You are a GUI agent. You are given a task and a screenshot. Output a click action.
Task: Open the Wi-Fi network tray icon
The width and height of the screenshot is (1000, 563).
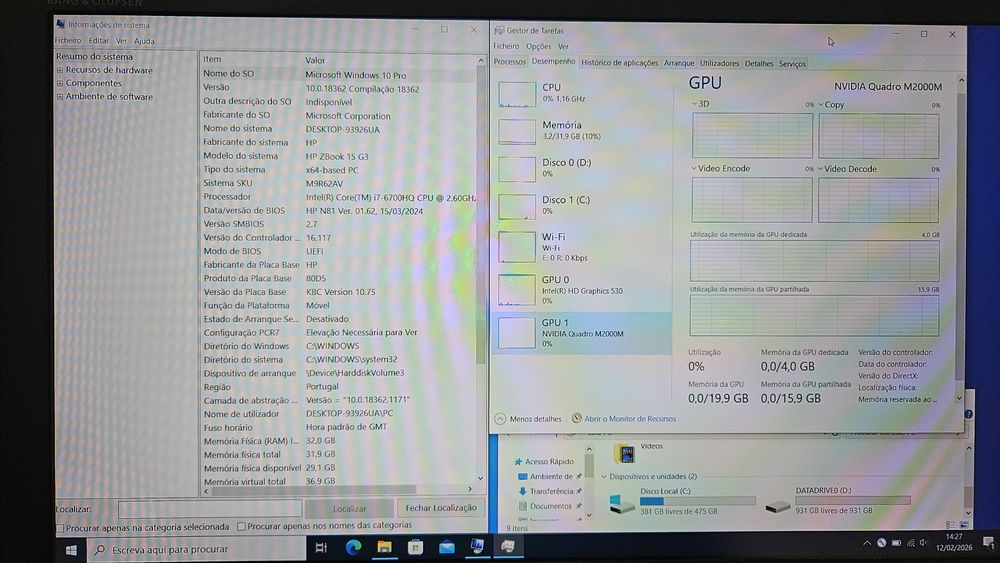tap(911, 543)
